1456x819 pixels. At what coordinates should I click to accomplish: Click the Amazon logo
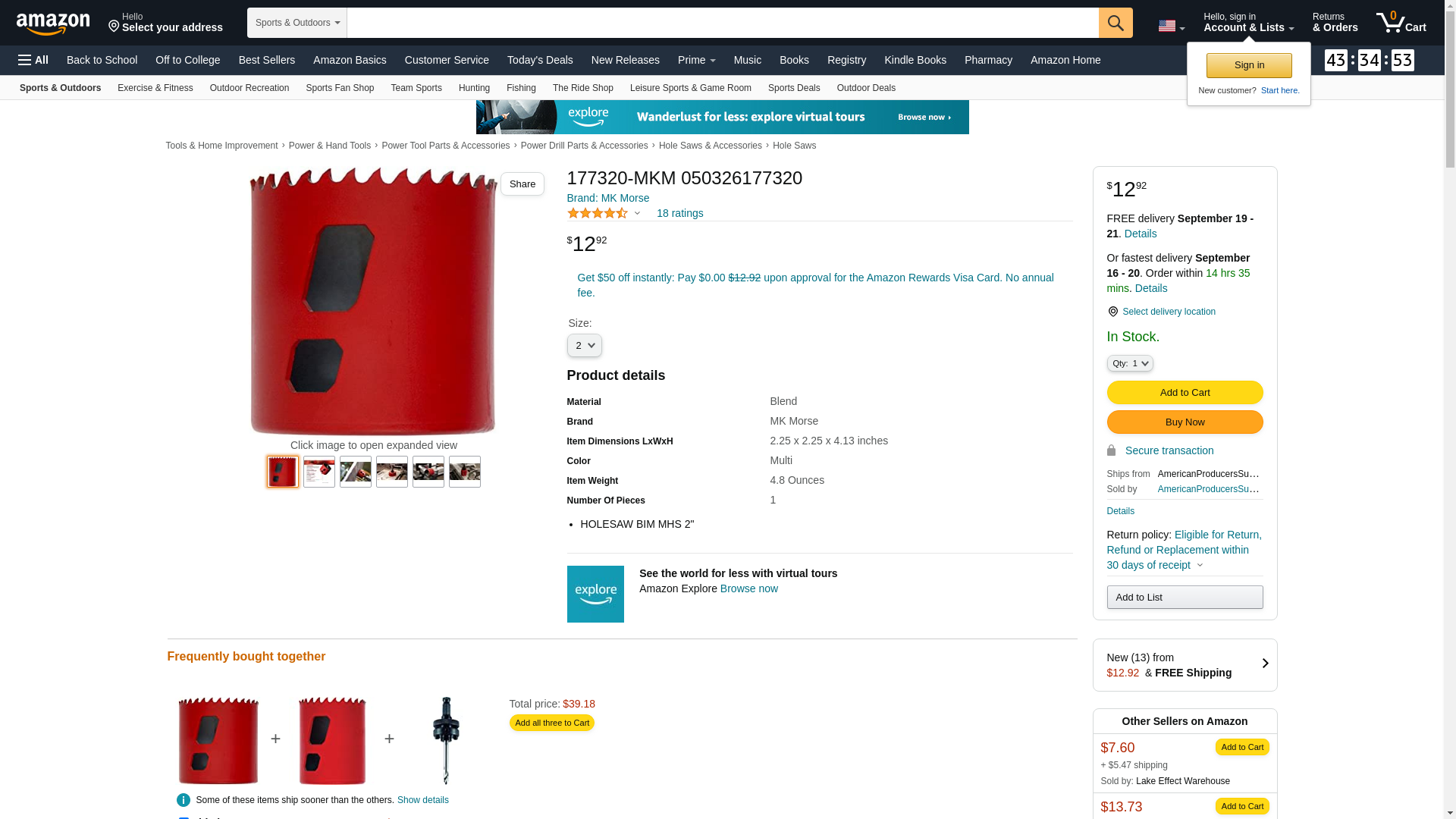(x=53, y=24)
